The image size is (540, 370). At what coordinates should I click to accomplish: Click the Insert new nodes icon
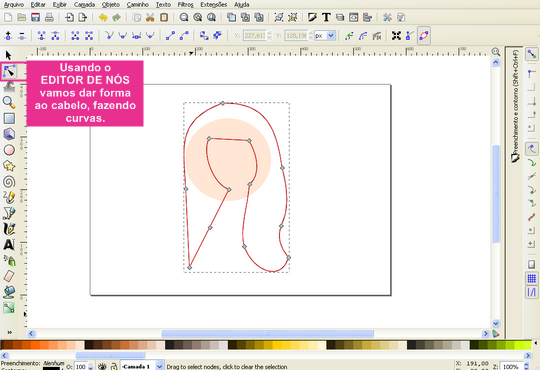click(9, 35)
